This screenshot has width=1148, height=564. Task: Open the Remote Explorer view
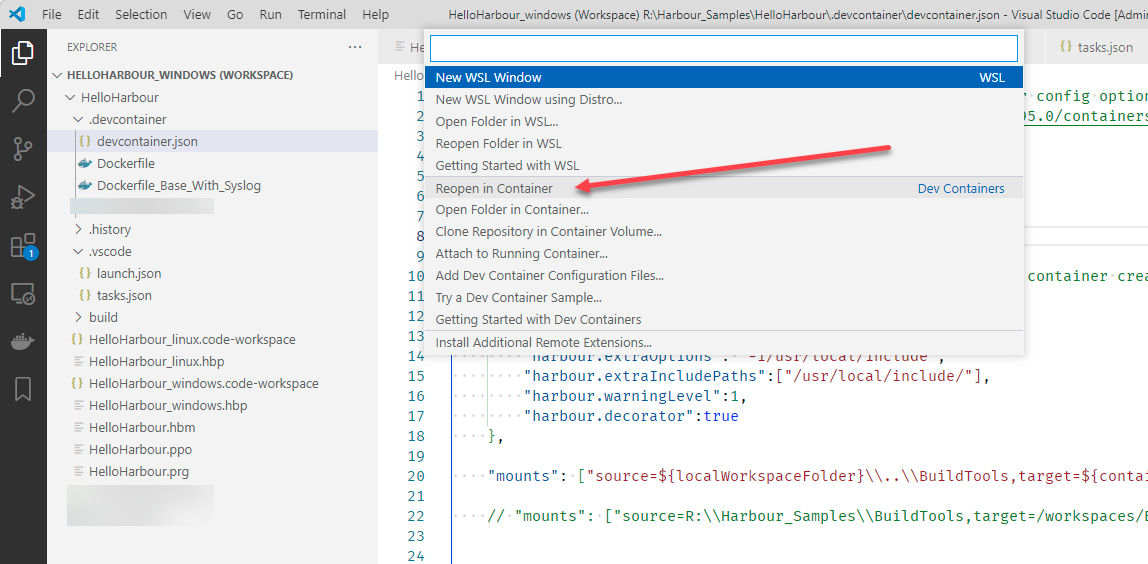(x=22, y=294)
